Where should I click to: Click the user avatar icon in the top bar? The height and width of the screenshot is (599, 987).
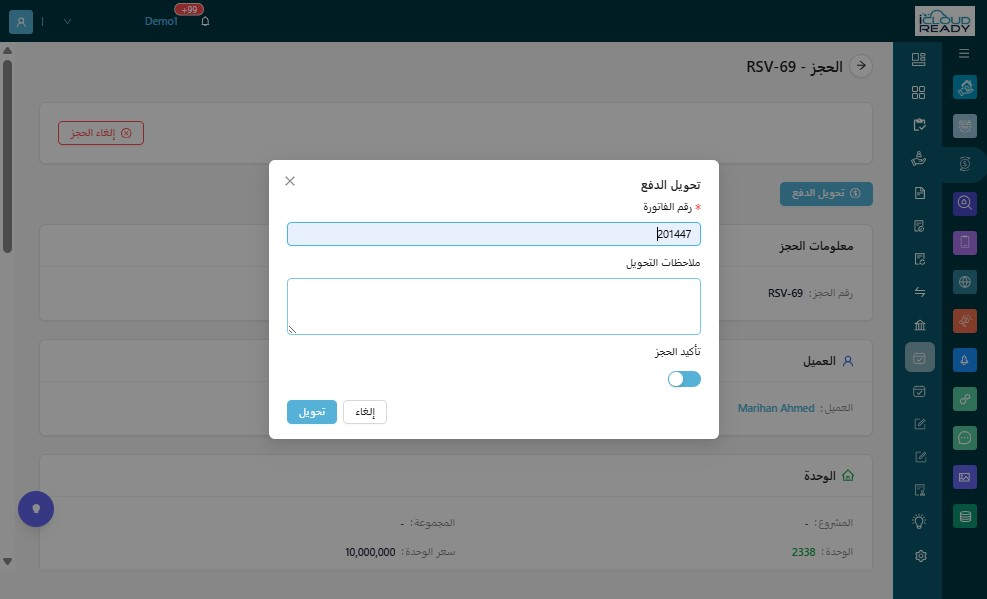pos(21,21)
